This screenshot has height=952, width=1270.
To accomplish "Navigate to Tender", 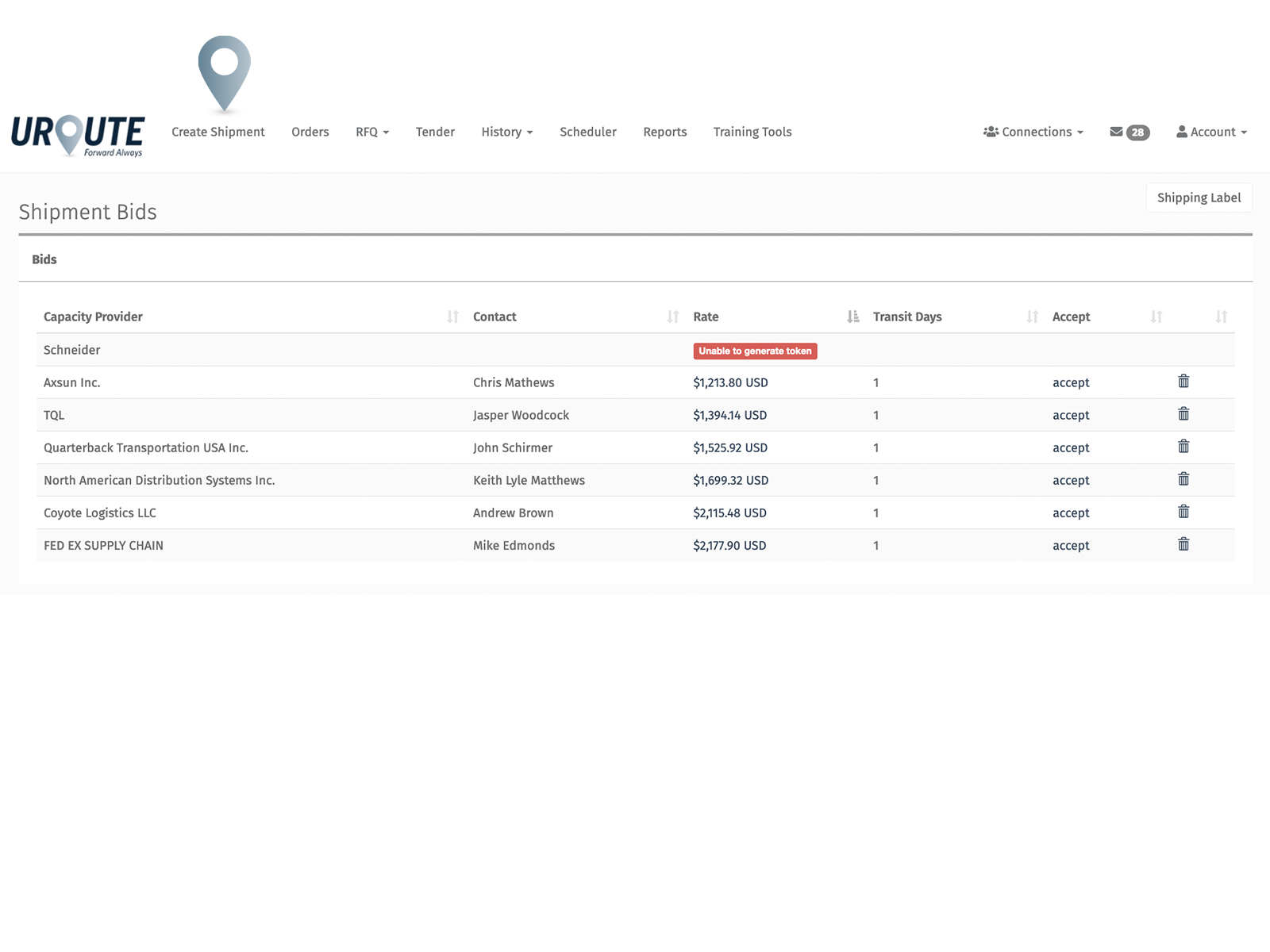I will tap(435, 132).
